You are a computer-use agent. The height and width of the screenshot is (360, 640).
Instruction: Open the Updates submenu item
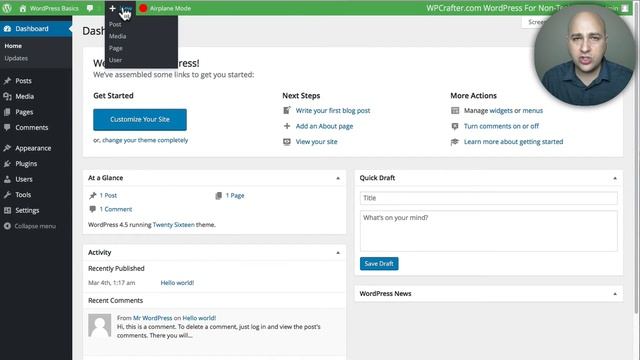(16, 58)
